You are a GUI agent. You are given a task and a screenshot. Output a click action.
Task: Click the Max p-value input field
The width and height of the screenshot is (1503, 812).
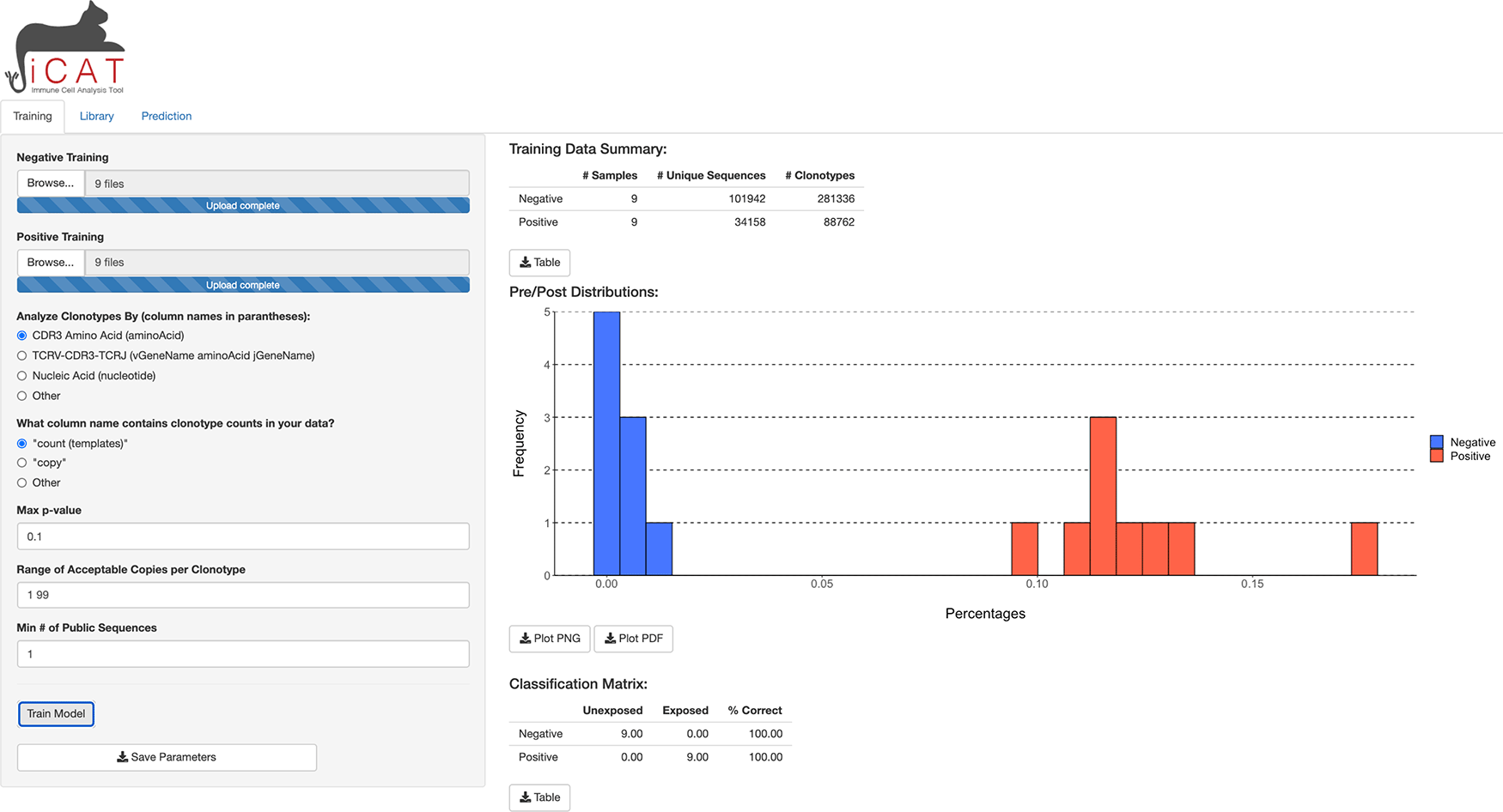tap(243, 536)
